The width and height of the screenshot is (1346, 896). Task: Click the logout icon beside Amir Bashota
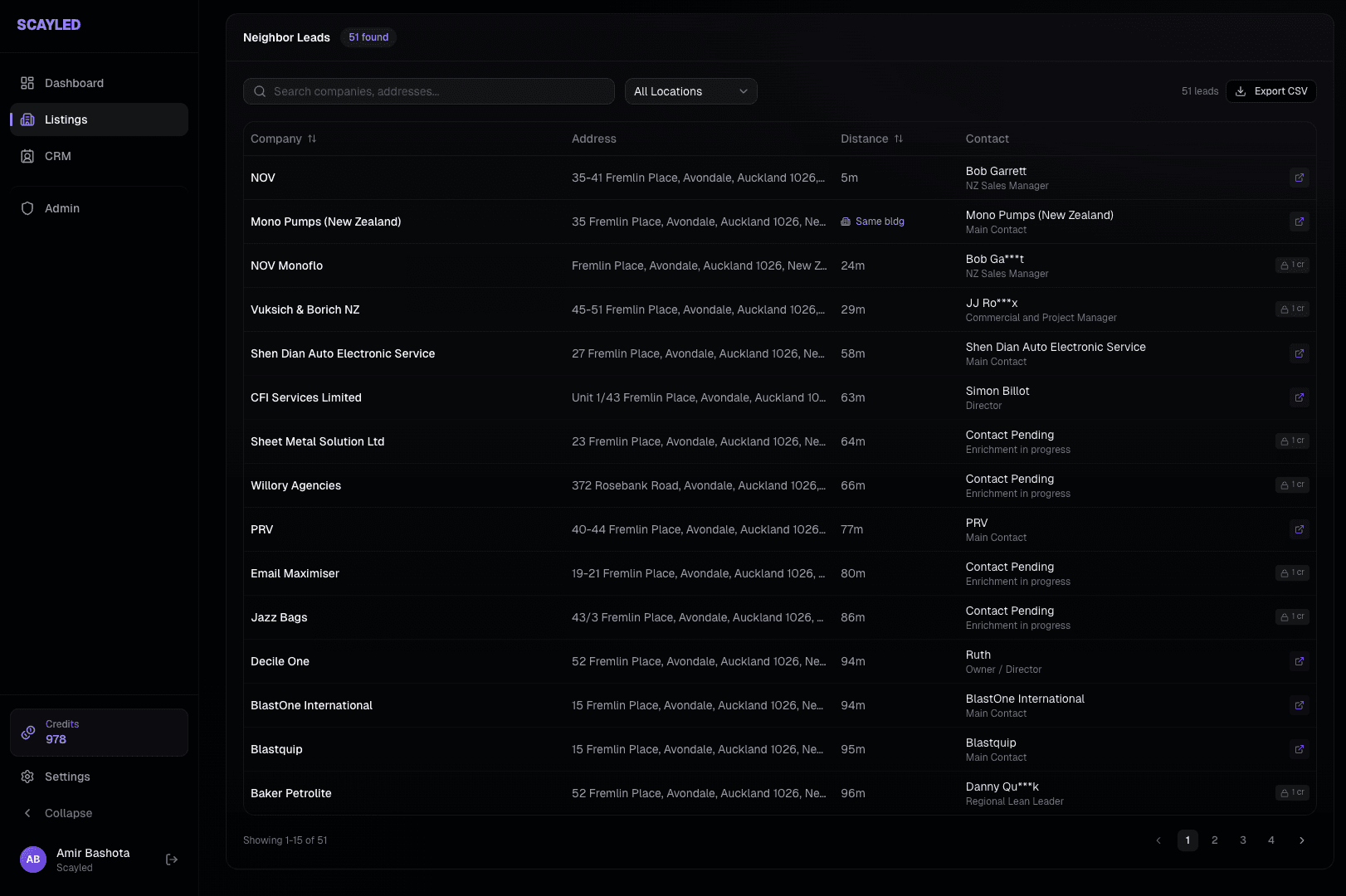(172, 859)
